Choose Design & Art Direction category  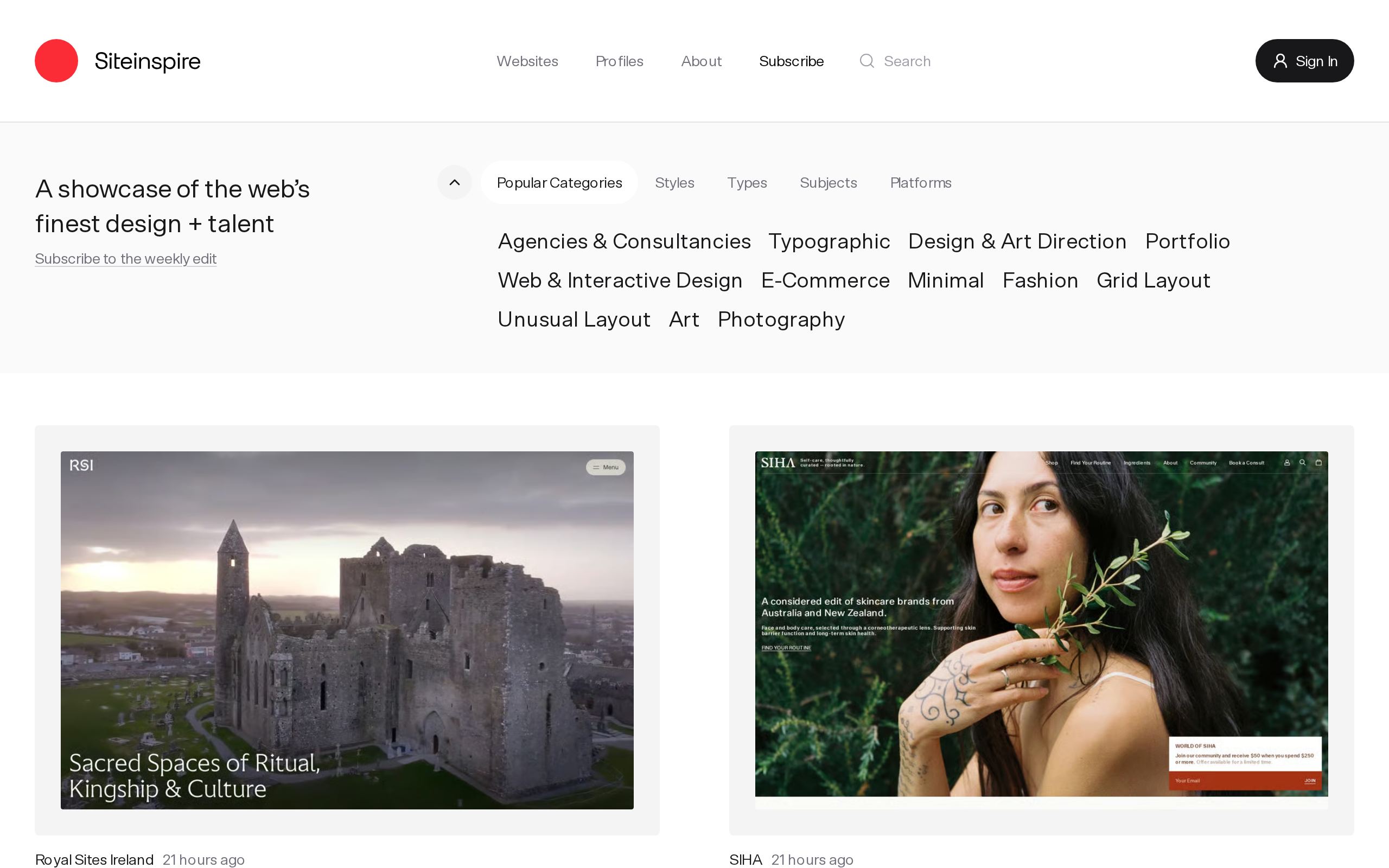(x=1017, y=241)
